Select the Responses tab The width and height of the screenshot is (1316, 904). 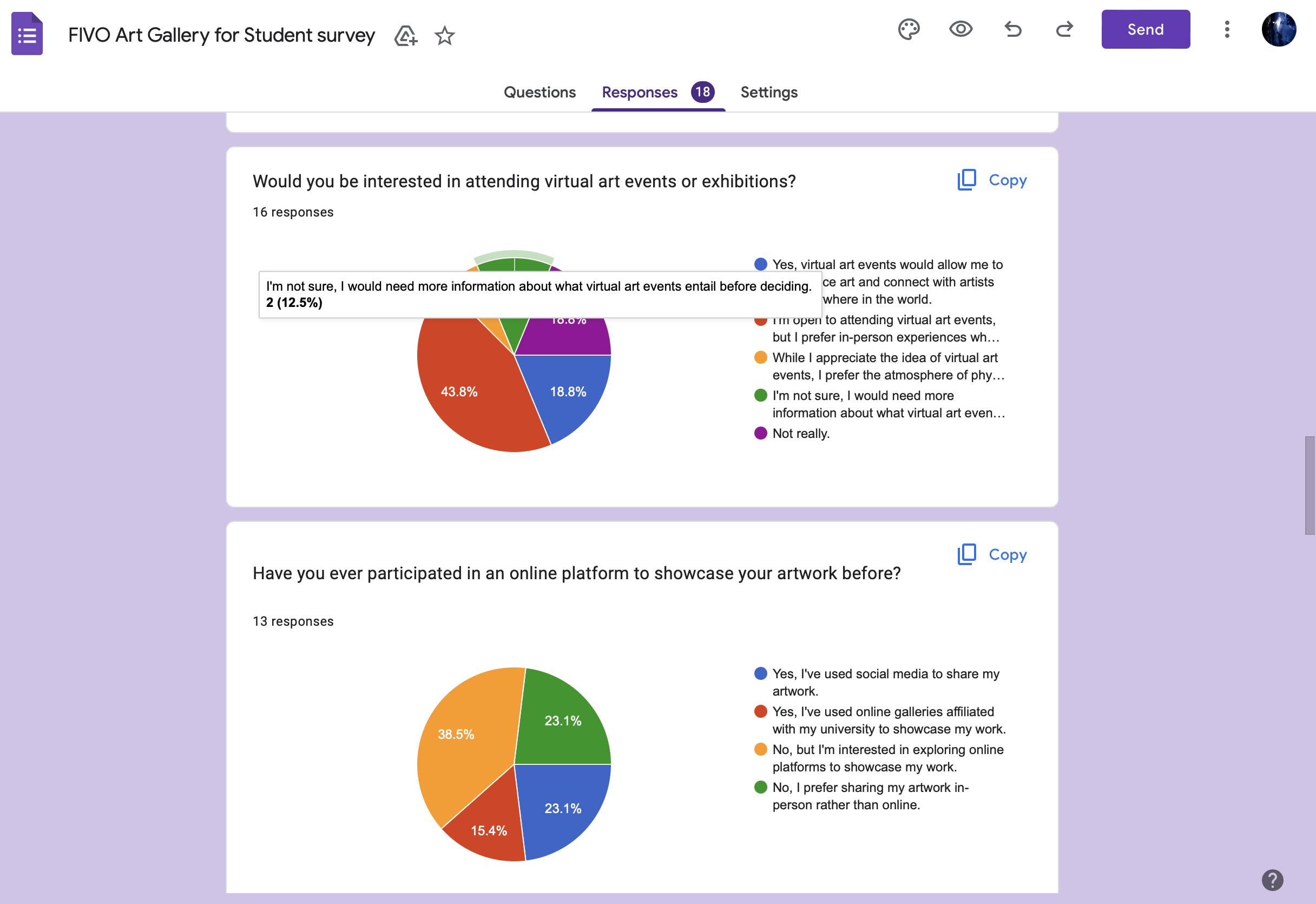pyautogui.click(x=639, y=93)
